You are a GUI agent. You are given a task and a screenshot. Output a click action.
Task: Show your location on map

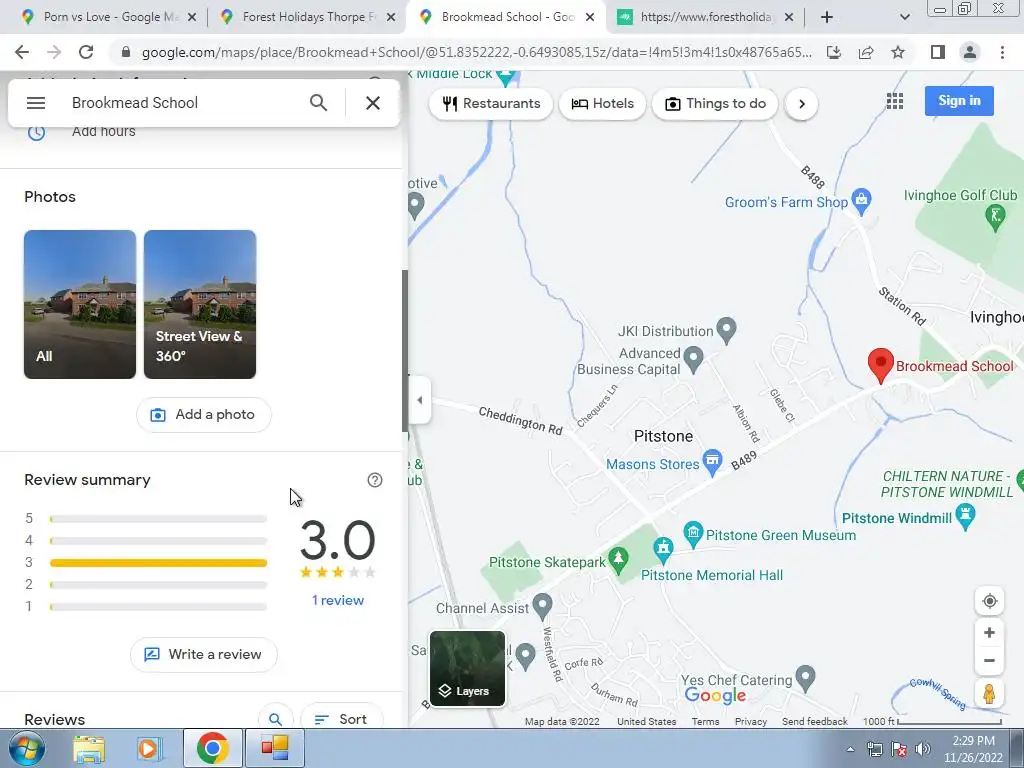click(989, 601)
